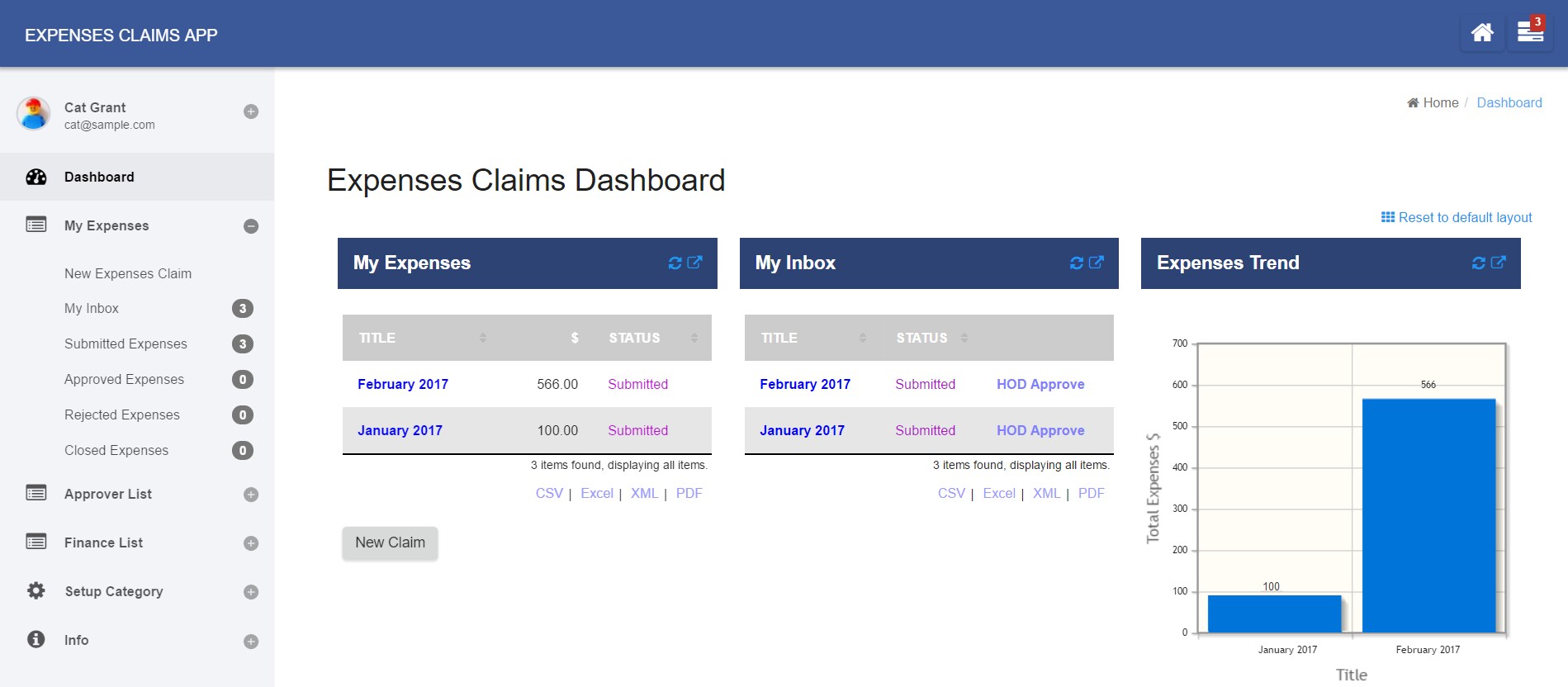Open Expenses Trend panel externally
The image size is (1568, 687).
point(1499,263)
